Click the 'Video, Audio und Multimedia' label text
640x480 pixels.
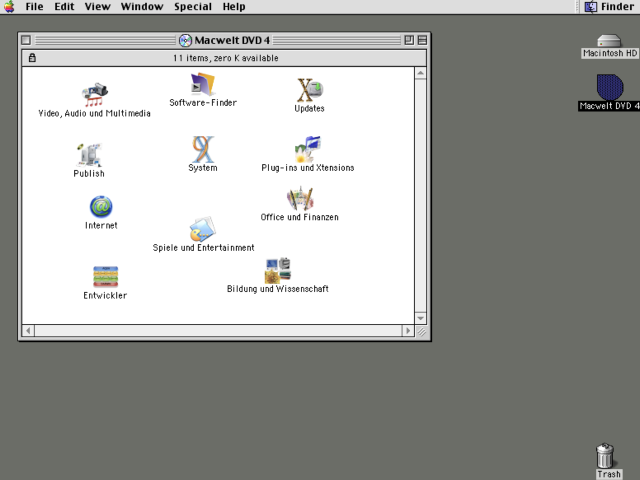coord(94,113)
